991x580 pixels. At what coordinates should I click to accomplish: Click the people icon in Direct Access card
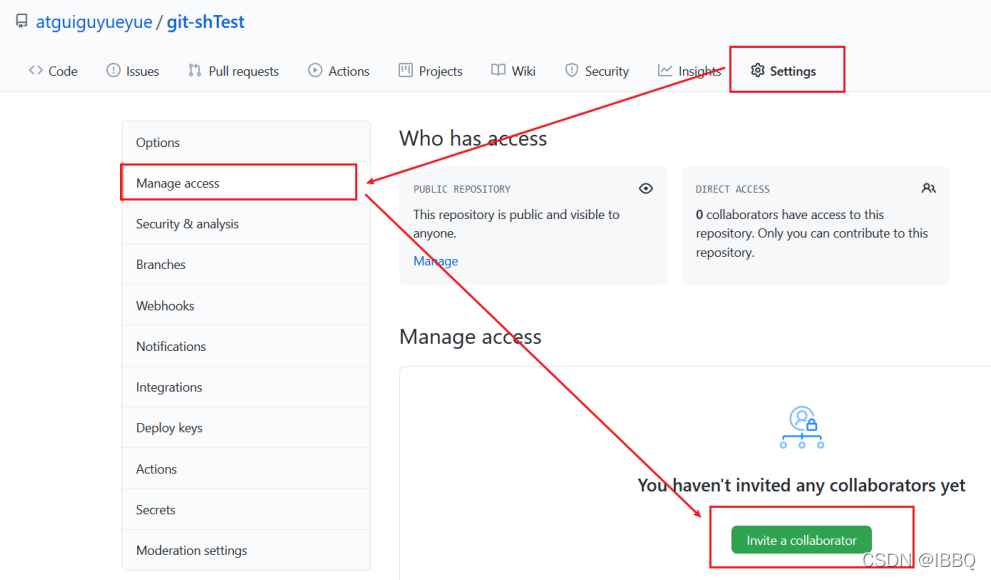[x=928, y=188]
